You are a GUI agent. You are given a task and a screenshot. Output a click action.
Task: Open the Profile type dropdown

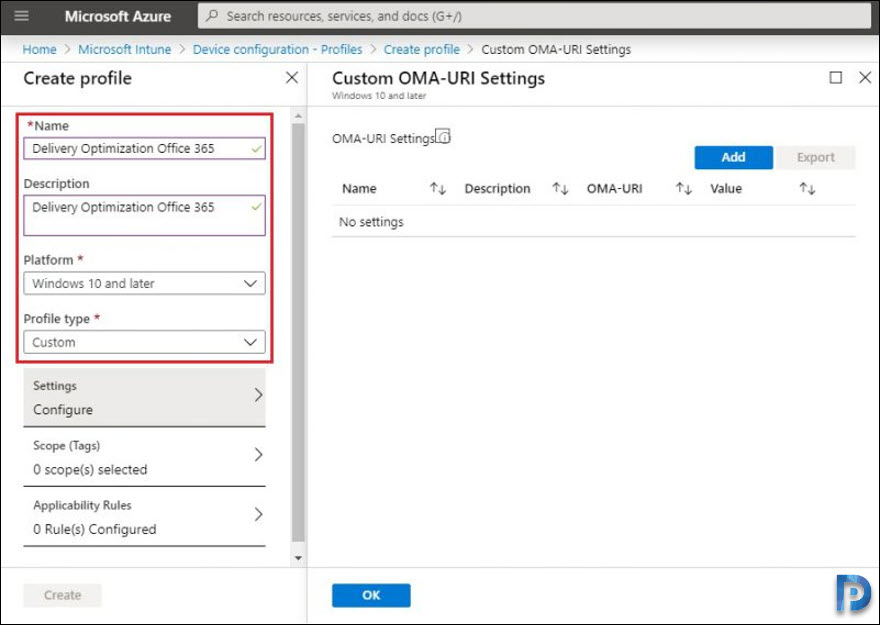(144, 342)
